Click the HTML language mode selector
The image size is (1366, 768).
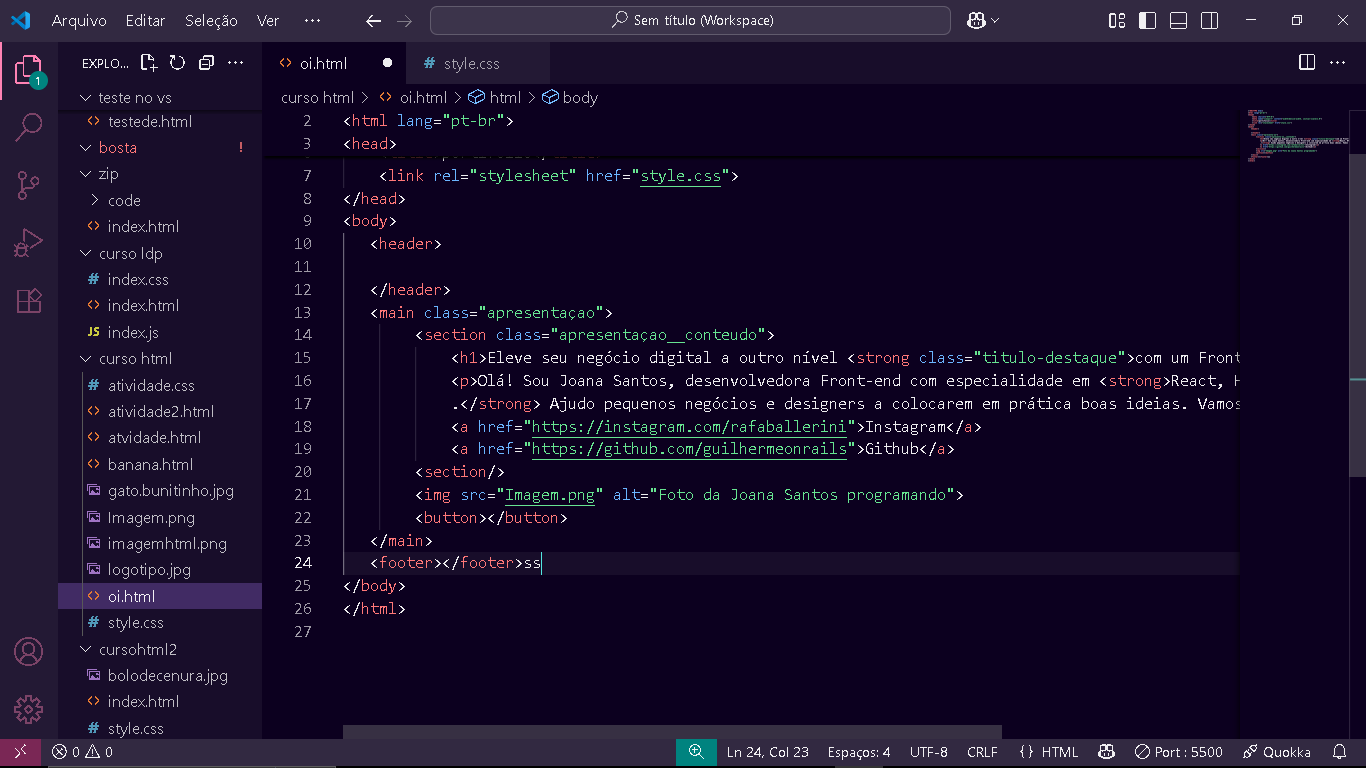pos(1049,752)
